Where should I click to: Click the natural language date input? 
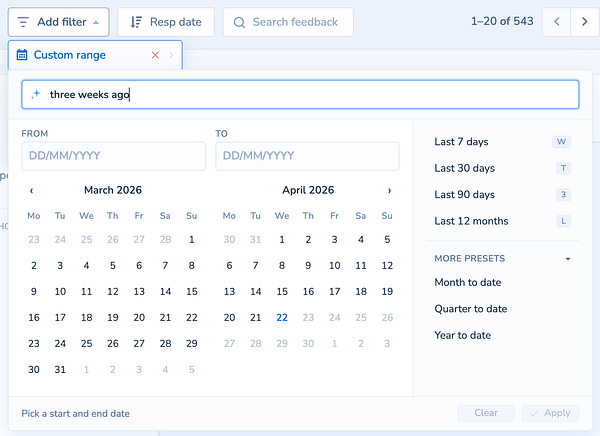(300, 95)
